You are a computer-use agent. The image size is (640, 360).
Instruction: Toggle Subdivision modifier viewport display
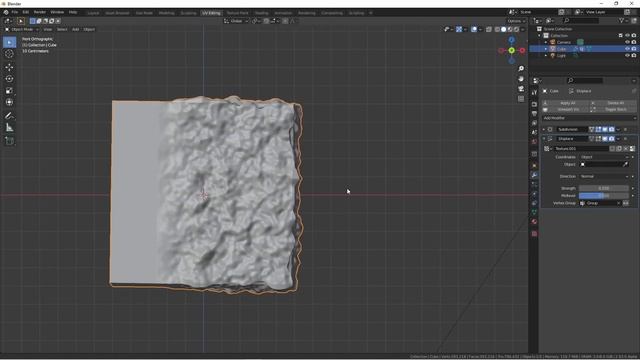pos(605,129)
